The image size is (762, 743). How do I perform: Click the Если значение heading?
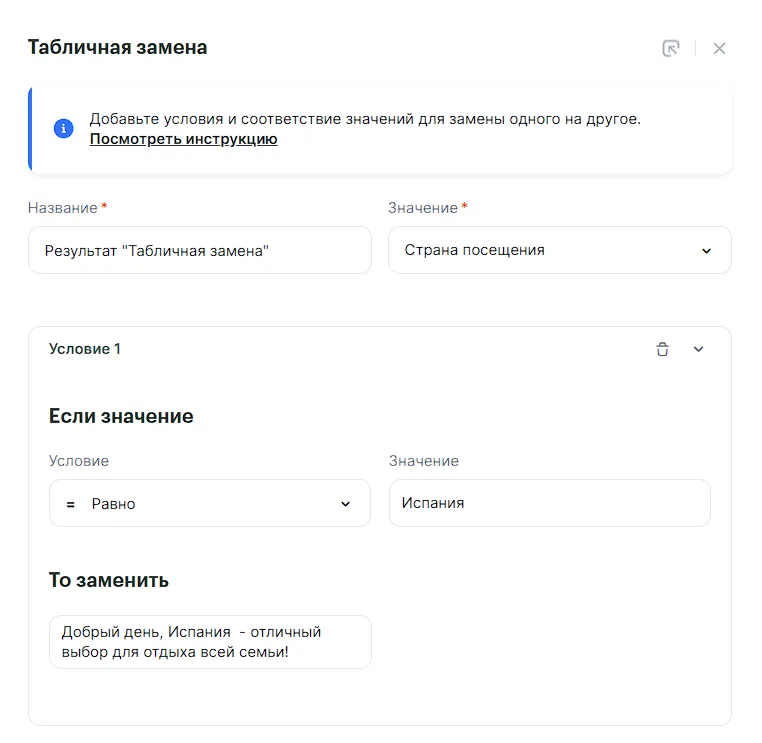(x=121, y=416)
